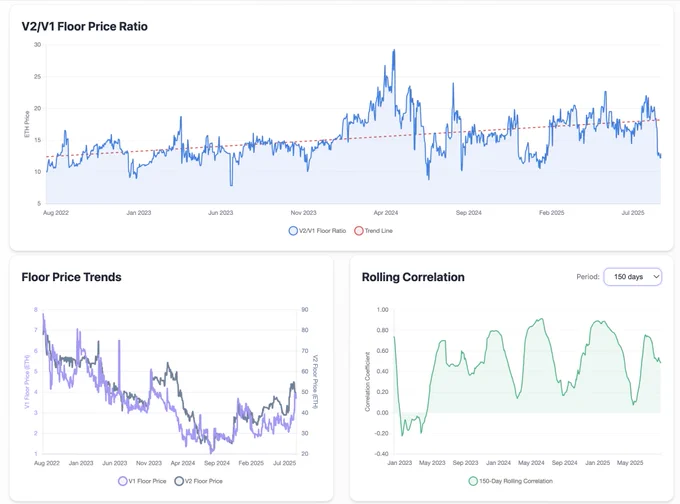This screenshot has height=504, width=680.
Task: Click the Period label text
Action: point(588,277)
